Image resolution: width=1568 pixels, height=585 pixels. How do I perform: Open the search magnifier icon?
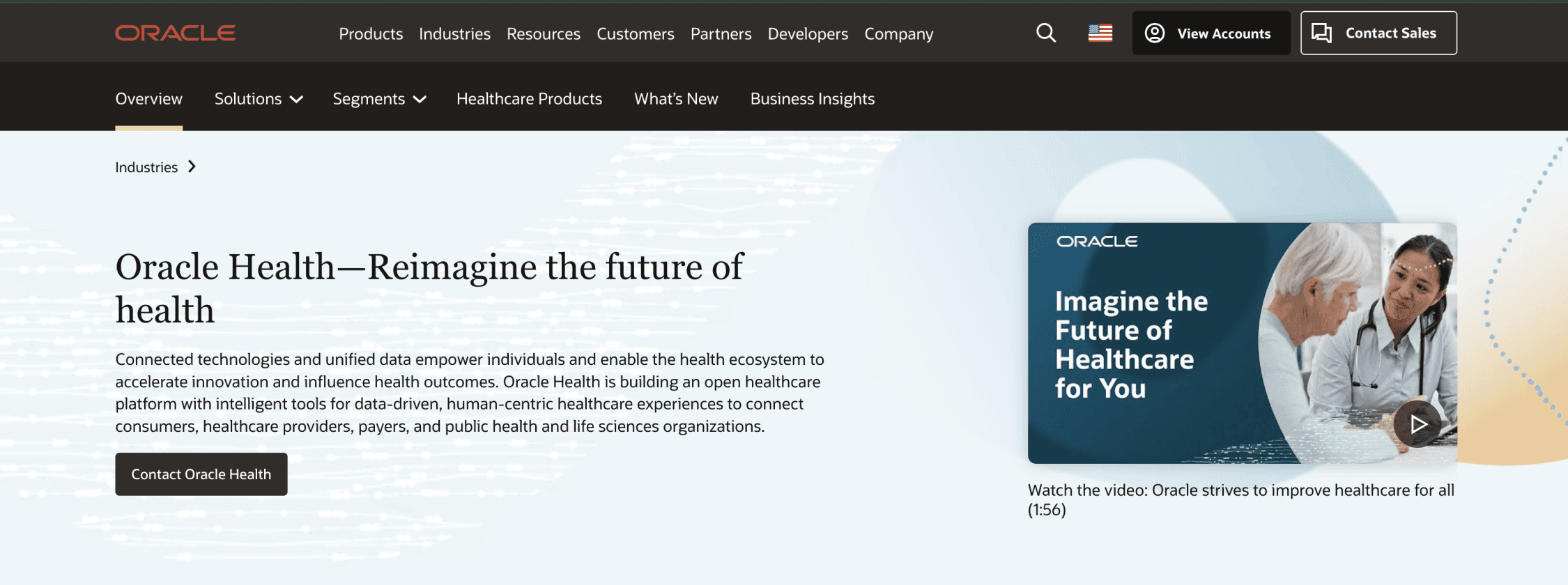(1045, 33)
